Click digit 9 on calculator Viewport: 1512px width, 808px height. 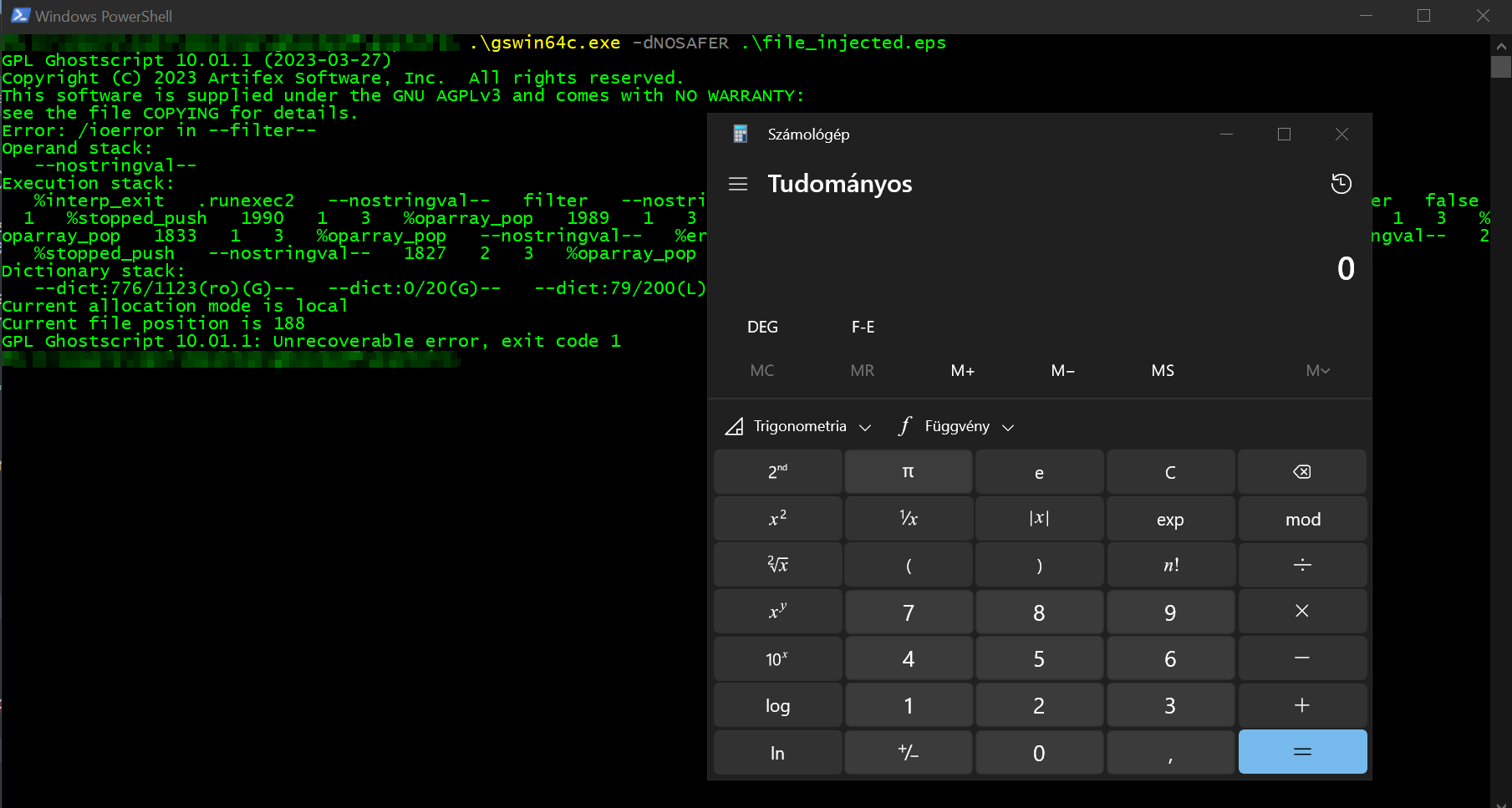click(1171, 612)
